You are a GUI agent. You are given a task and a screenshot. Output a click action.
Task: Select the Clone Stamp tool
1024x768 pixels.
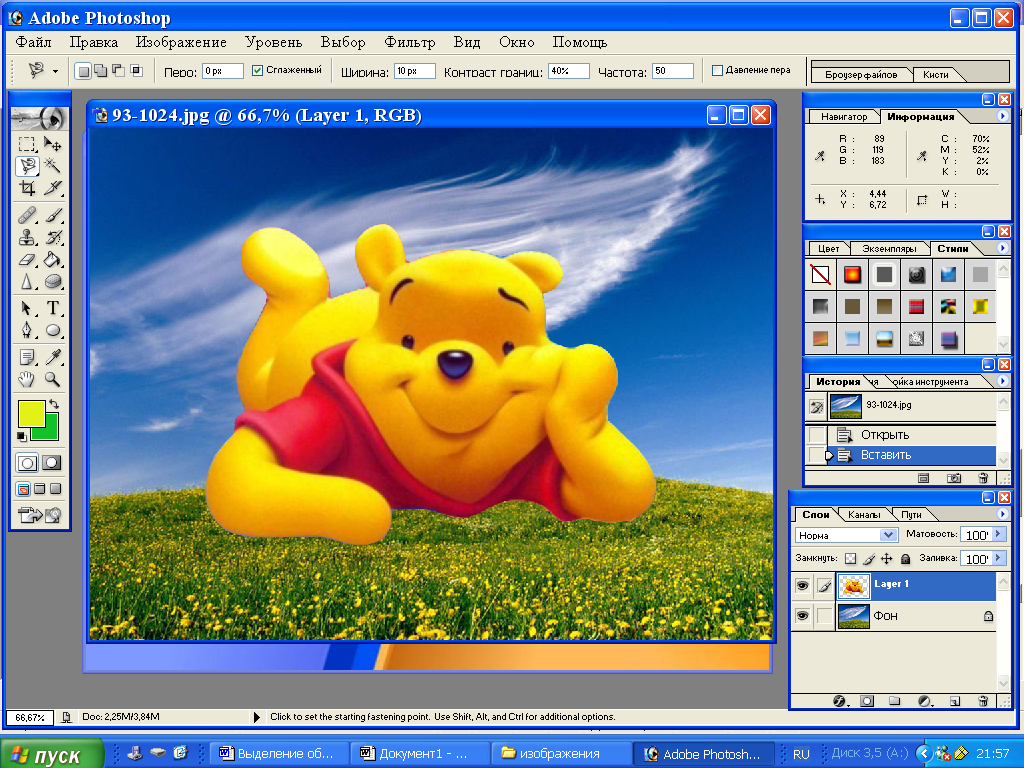click(27, 237)
